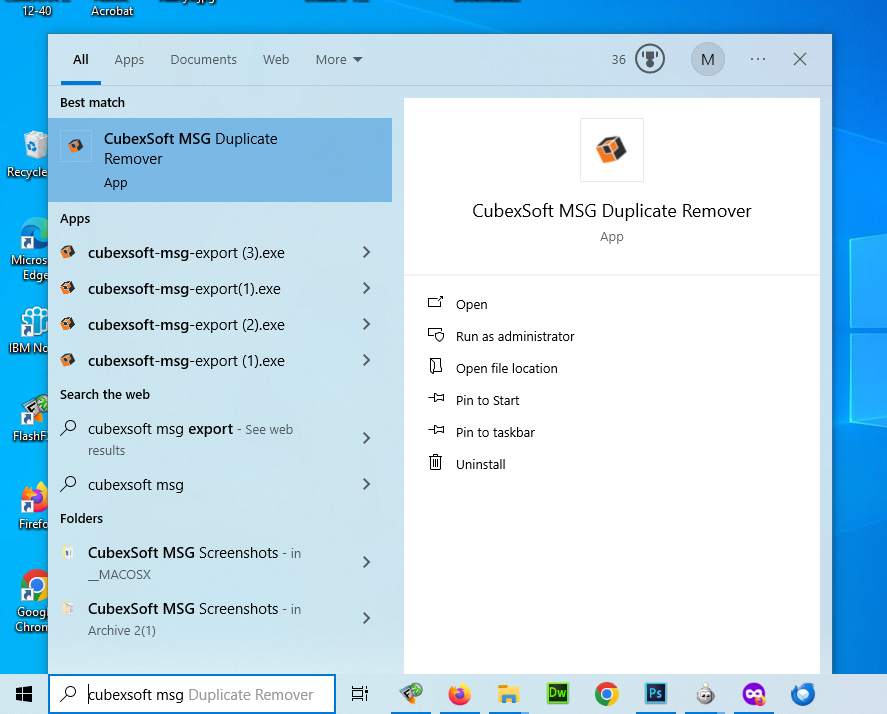Open the More filter dropdown

(x=339, y=60)
